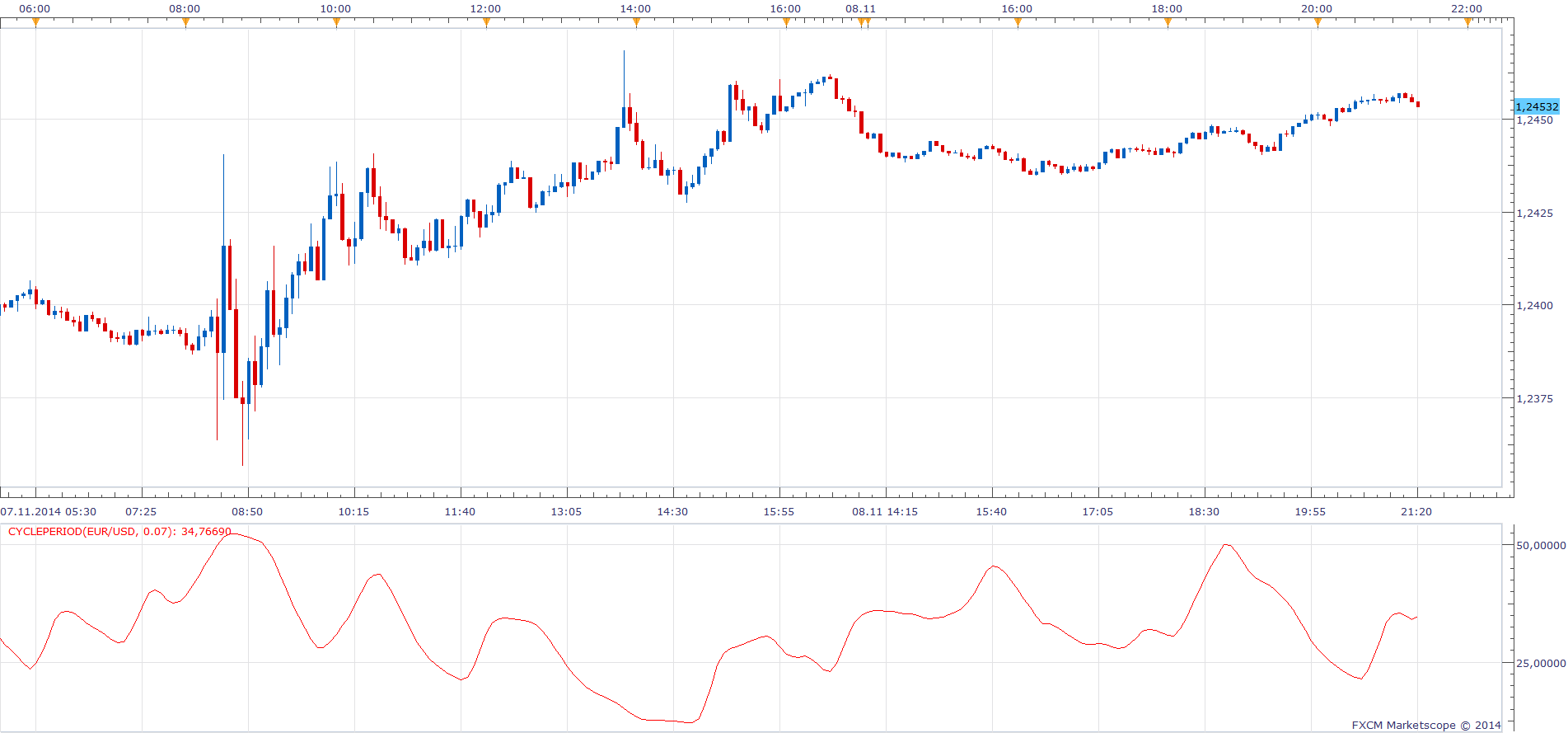This screenshot has width=1568, height=733.
Task: Click the 1,2400 price axis label
Action: tap(1535, 306)
